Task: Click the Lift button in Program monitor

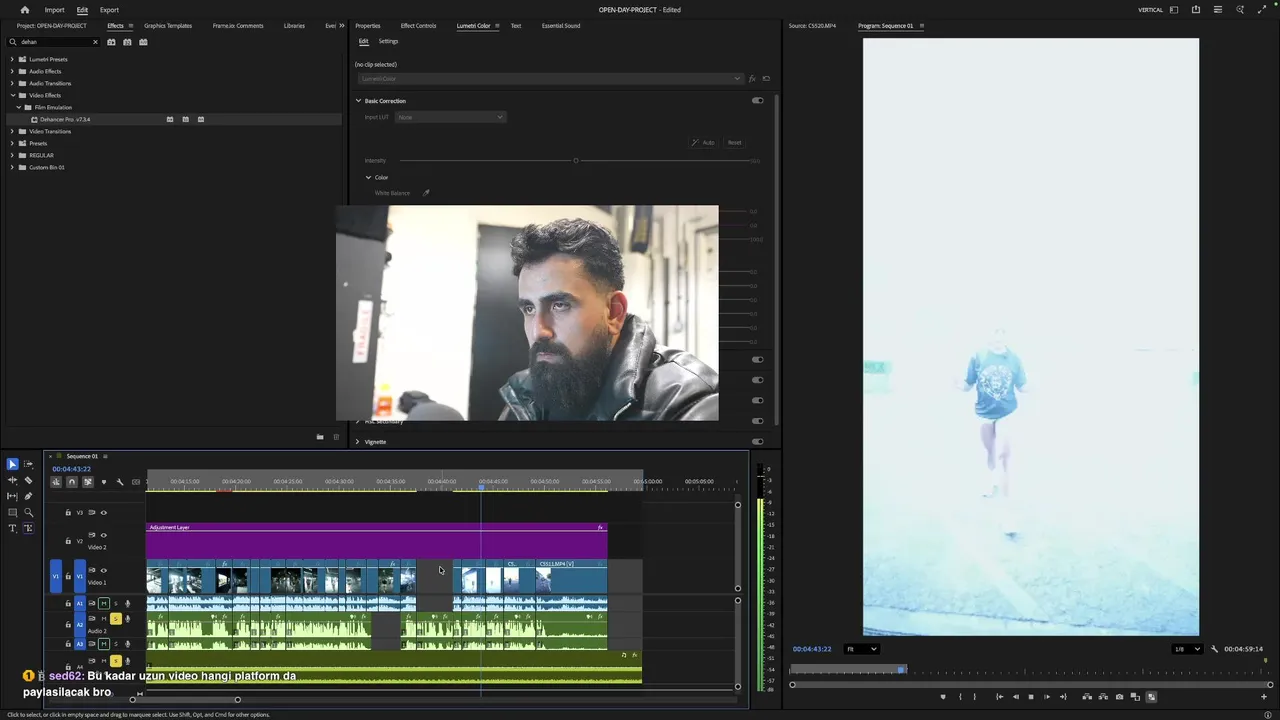Action: click(1087, 697)
